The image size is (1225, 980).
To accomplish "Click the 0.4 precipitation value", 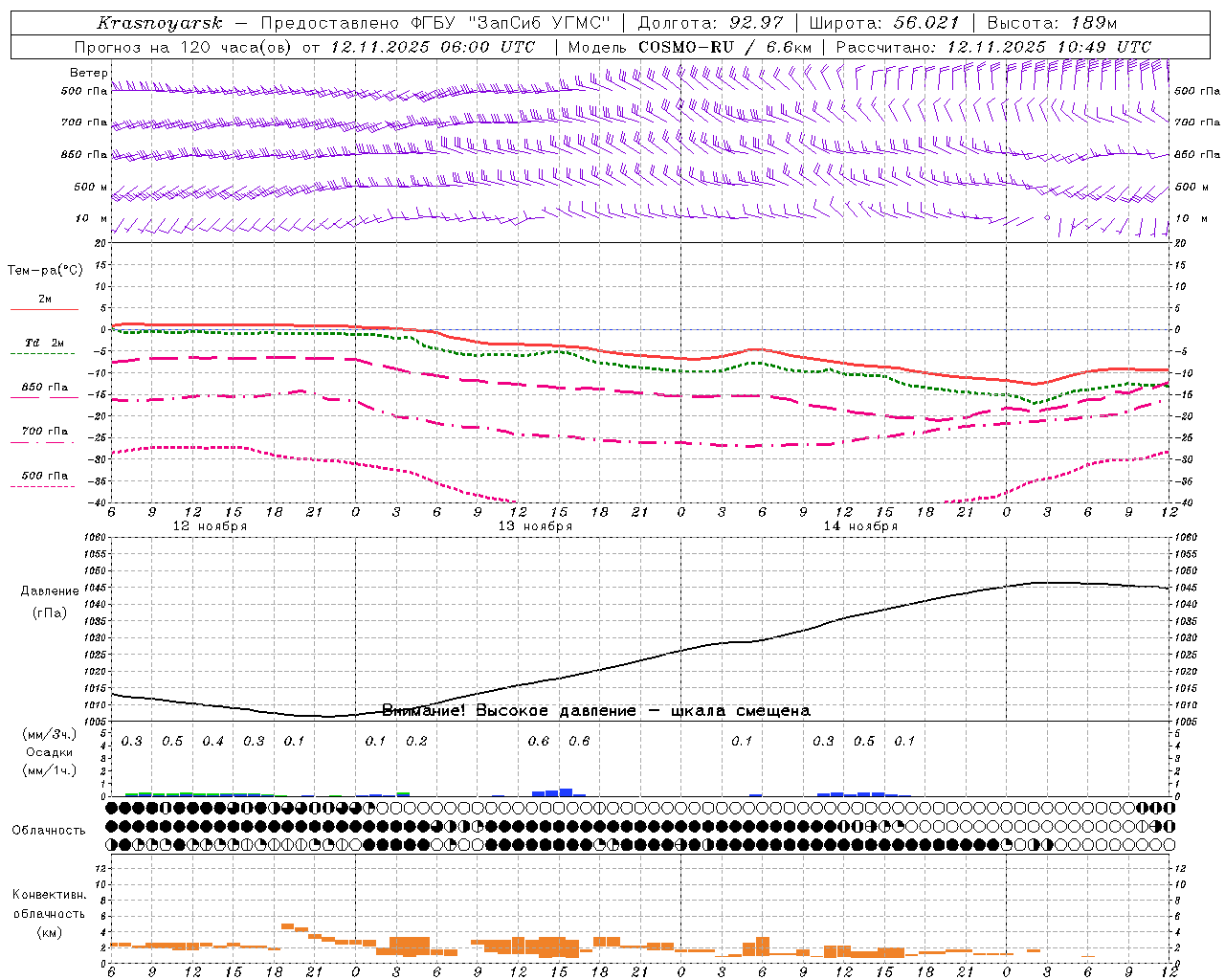I will 212,741.
